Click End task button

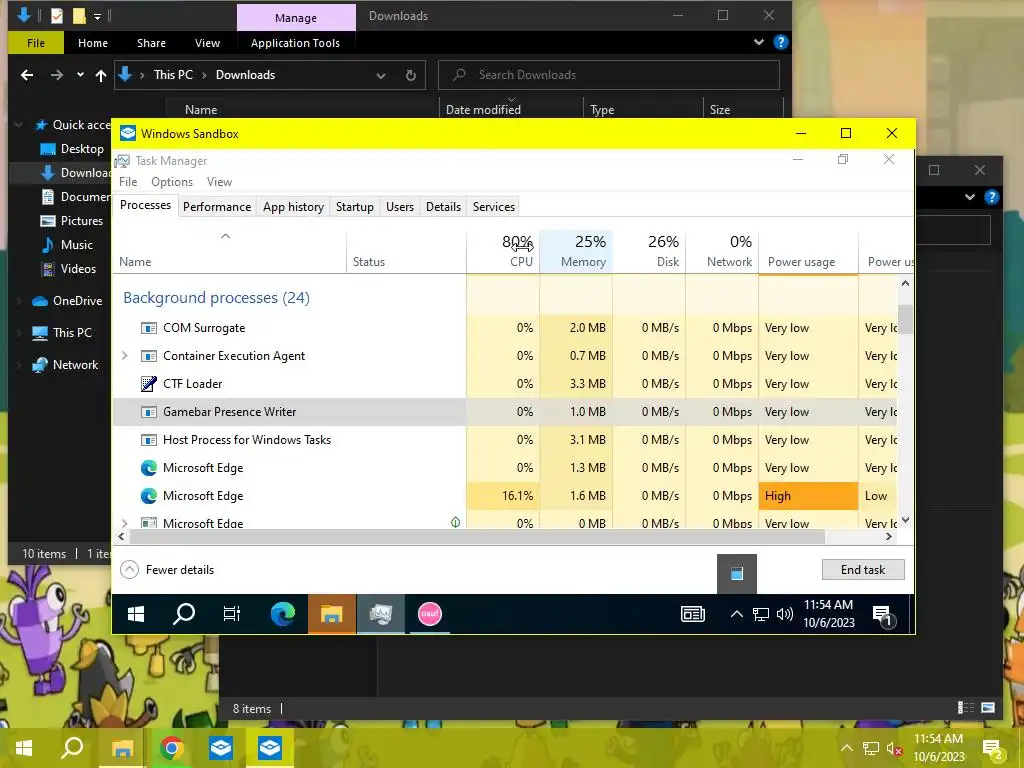(x=863, y=569)
